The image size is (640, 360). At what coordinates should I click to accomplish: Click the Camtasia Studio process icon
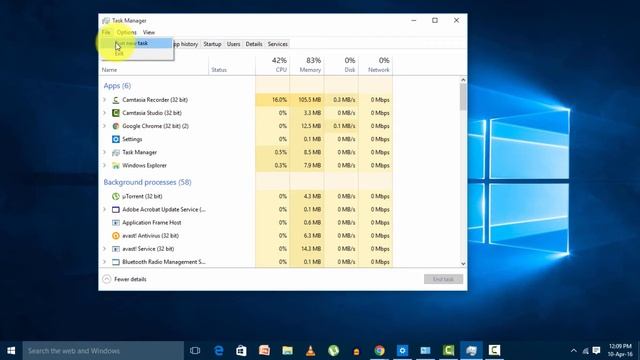coord(116,113)
